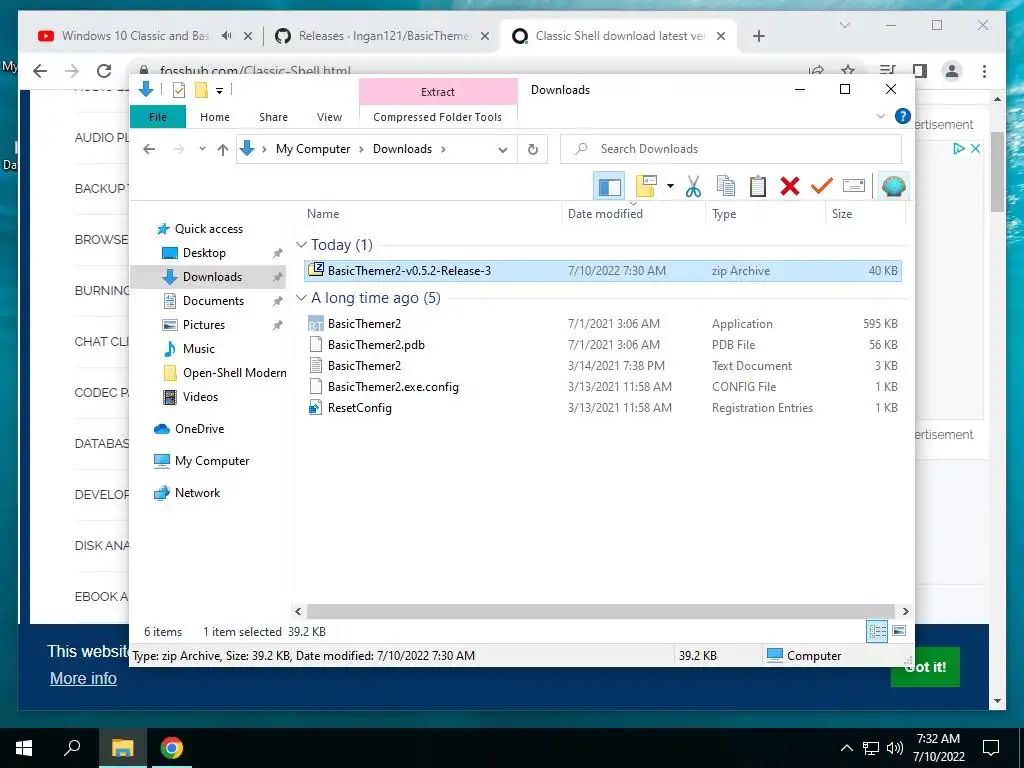Click the Downloads arrow icon in title bar
1024x768 pixels.
[146, 89]
